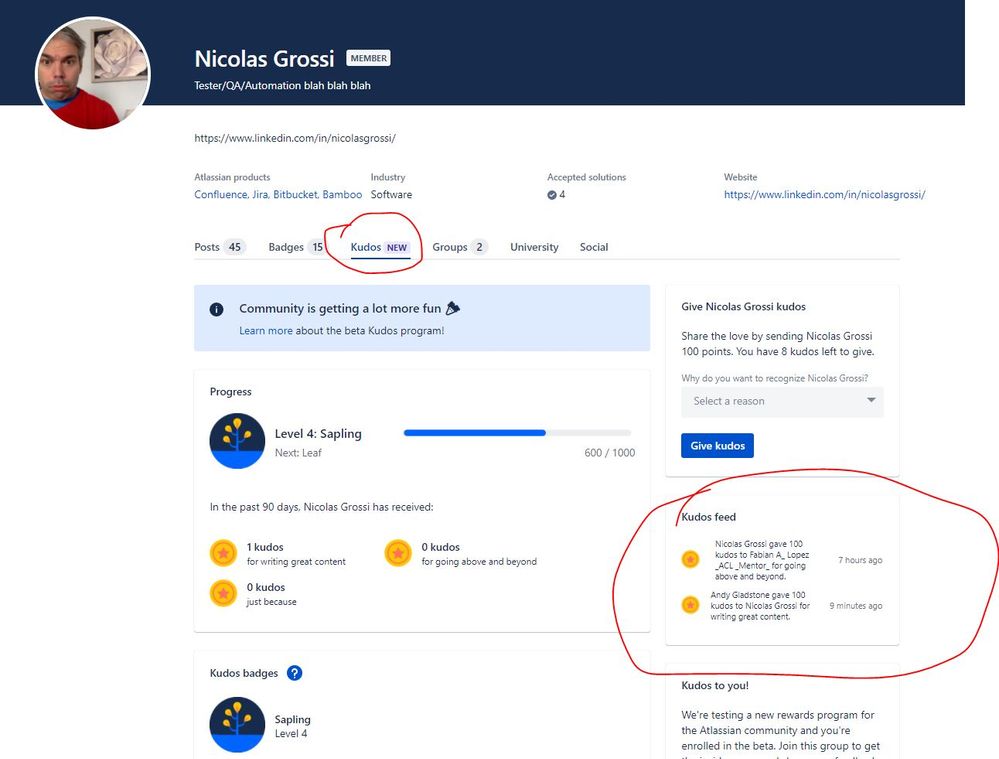Viewport: 999px width, 759px height.
Task: Click the info icon in the Community banner
Action: tap(217, 310)
